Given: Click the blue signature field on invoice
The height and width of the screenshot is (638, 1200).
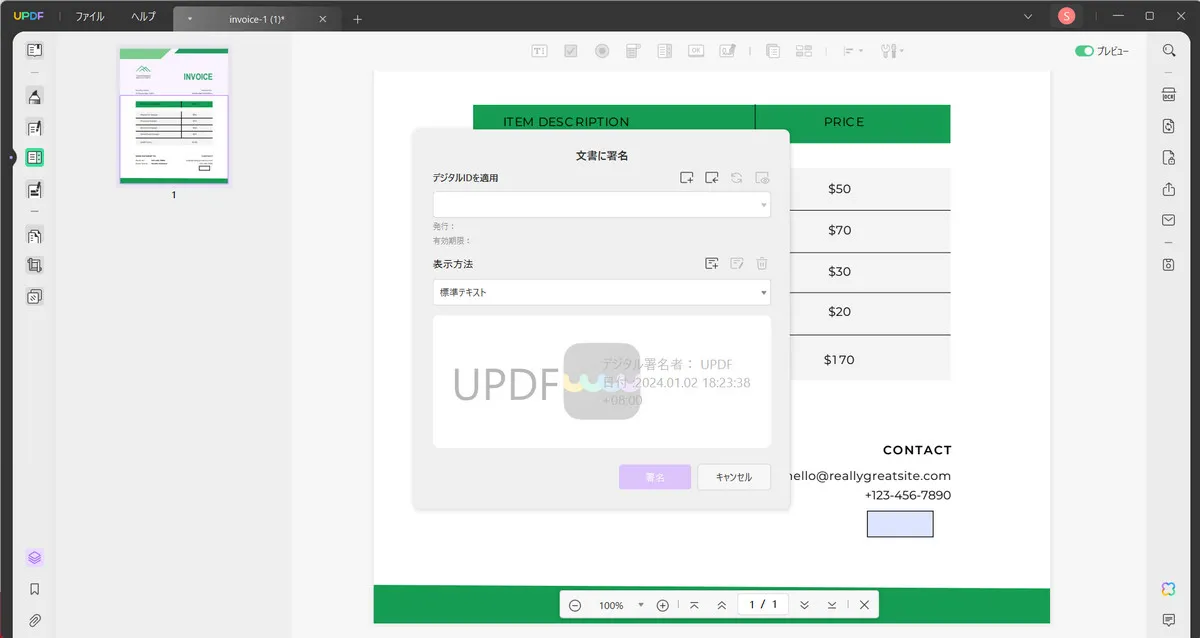Looking at the screenshot, I should pyautogui.click(x=900, y=524).
